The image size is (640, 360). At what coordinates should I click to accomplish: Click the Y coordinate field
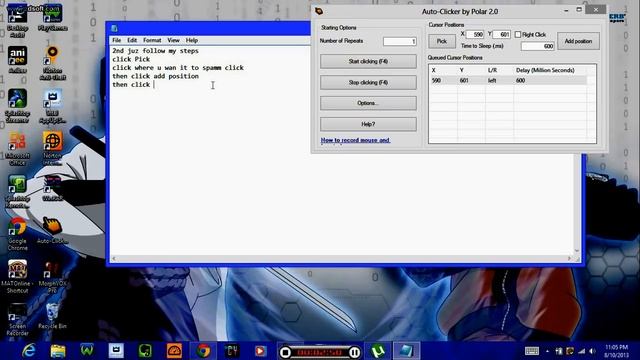pyautogui.click(x=502, y=35)
